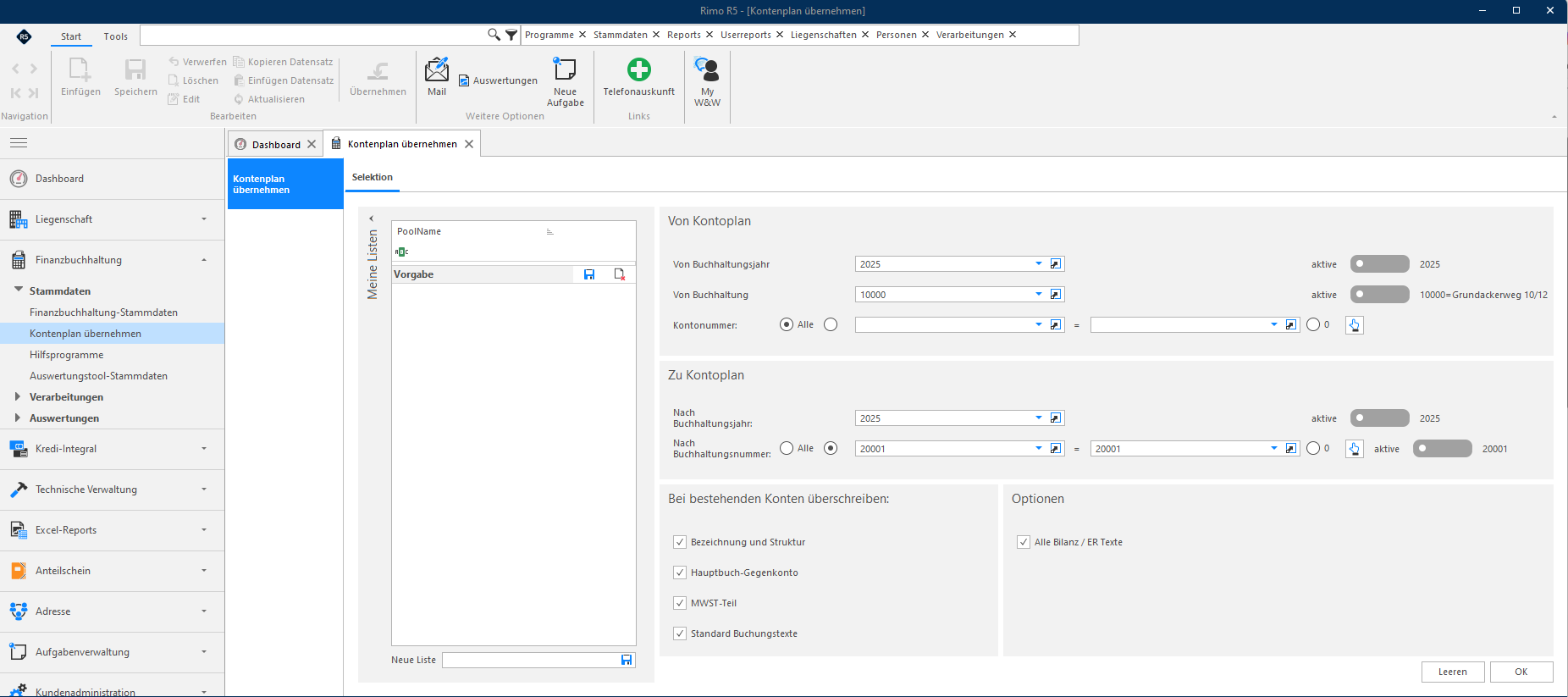The image size is (1568, 697).
Task: Open Nach Buchhaltungsjahr dropdown
Action: coord(1039,418)
